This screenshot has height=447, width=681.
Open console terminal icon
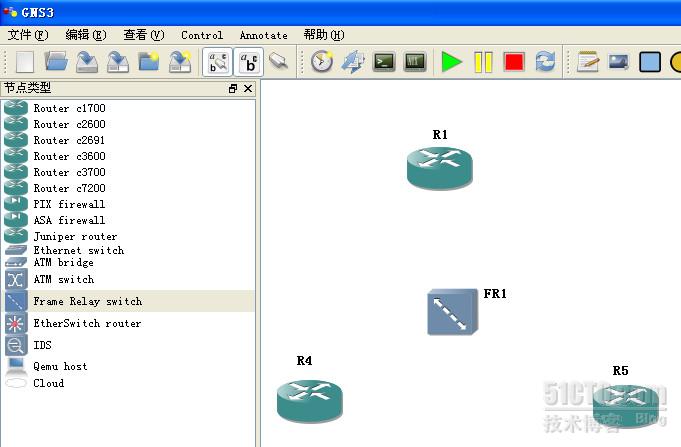(x=384, y=62)
